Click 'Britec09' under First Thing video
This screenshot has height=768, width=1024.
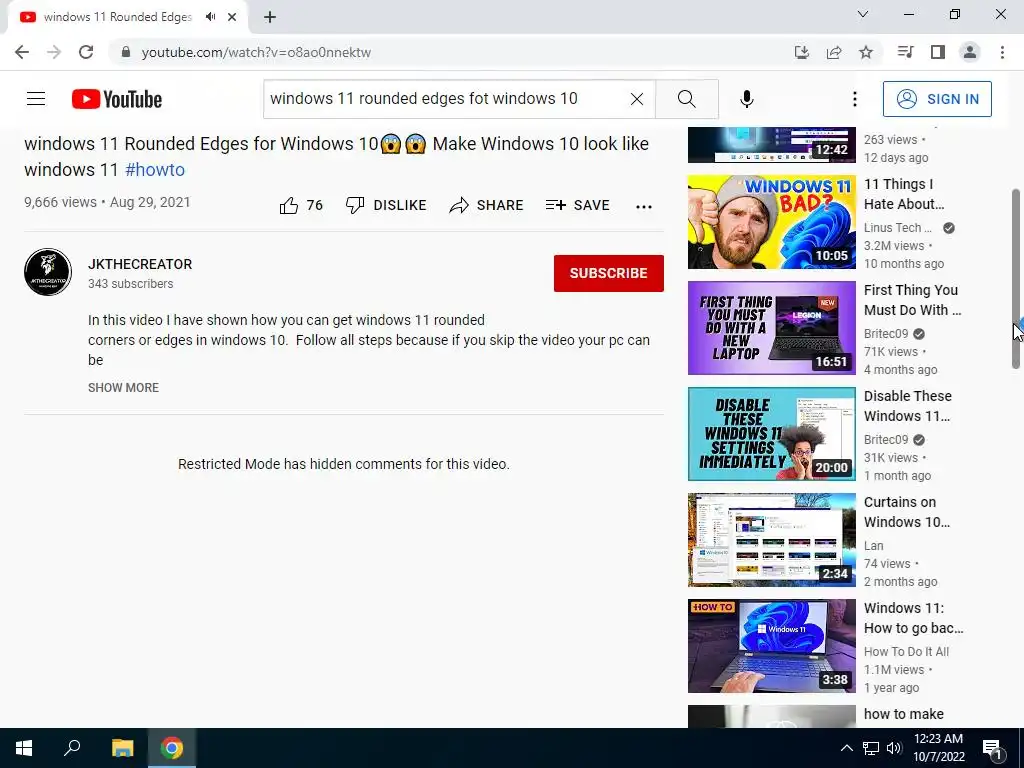[886, 334]
